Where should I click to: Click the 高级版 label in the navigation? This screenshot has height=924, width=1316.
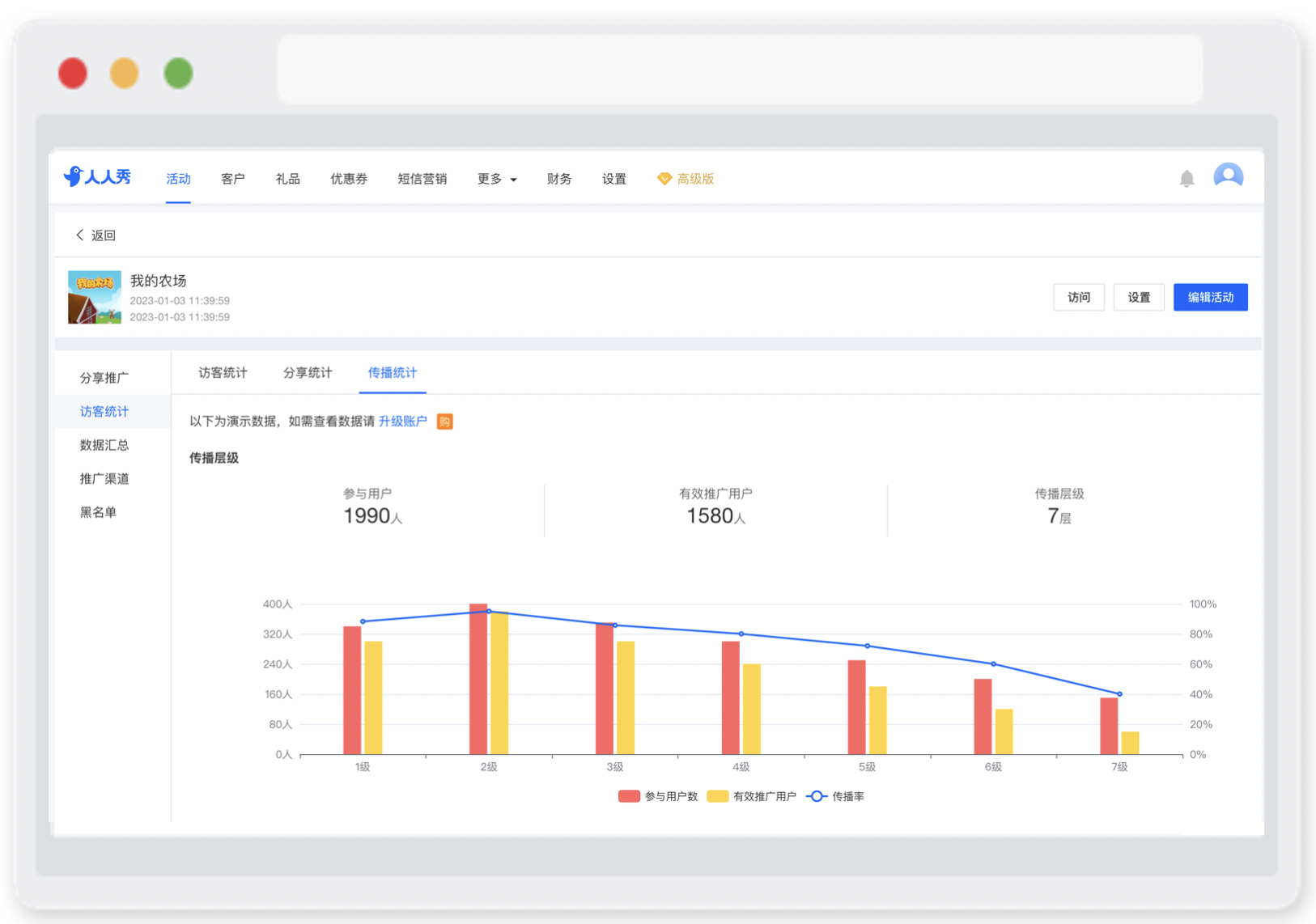coord(695,179)
